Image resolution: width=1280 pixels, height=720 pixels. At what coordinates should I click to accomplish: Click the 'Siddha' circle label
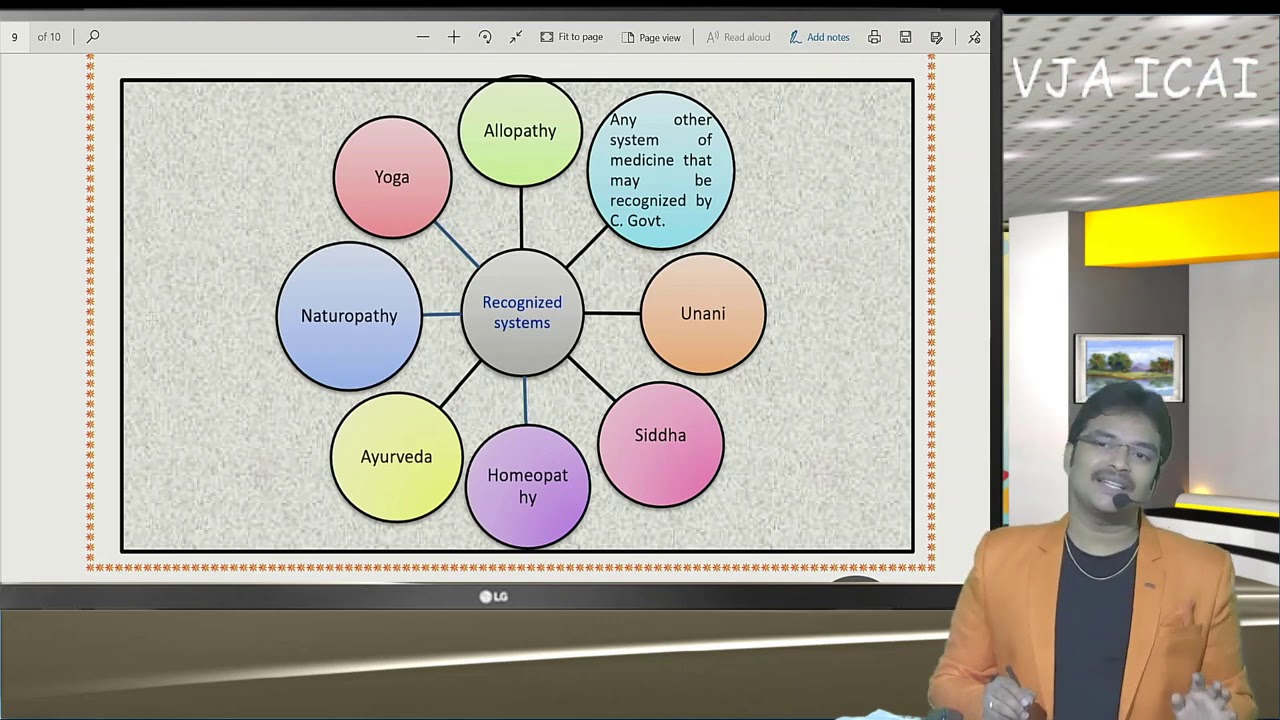pos(660,435)
